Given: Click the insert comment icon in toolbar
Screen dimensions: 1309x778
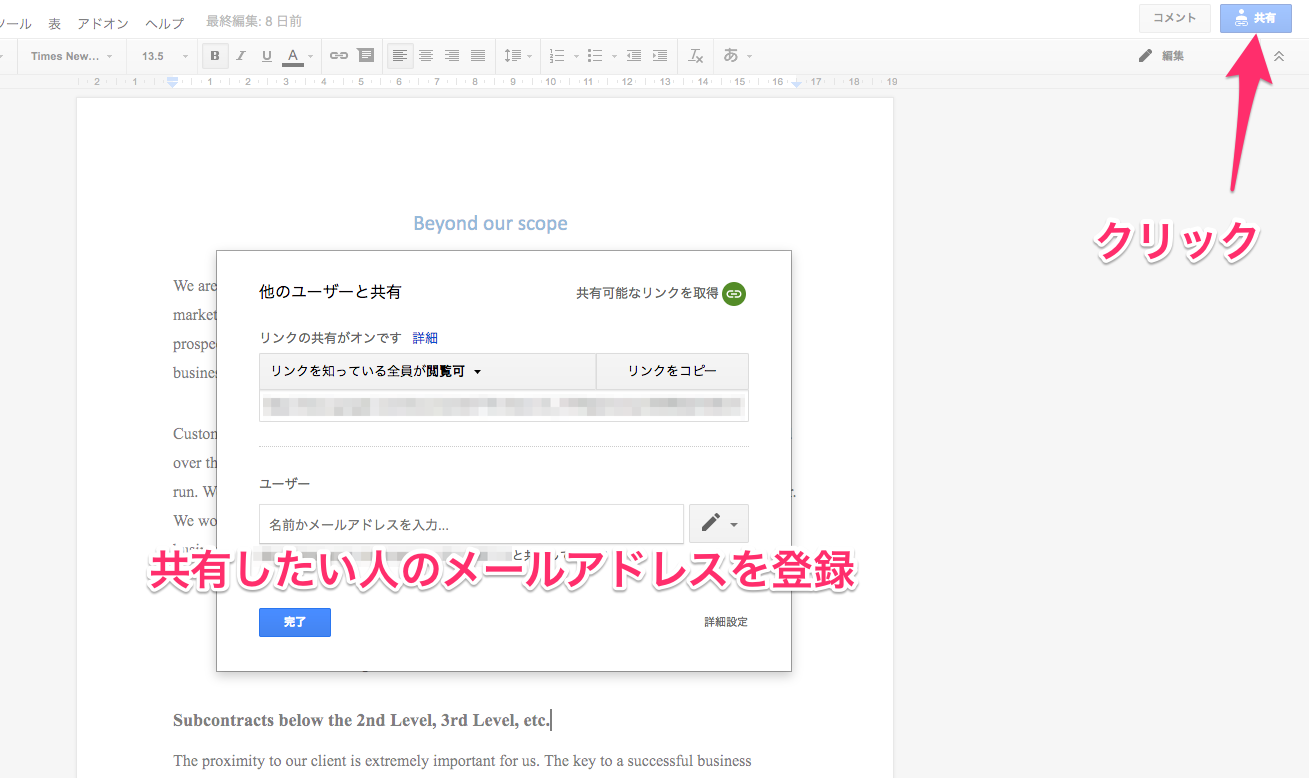Looking at the screenshot, I should (366, 56).
